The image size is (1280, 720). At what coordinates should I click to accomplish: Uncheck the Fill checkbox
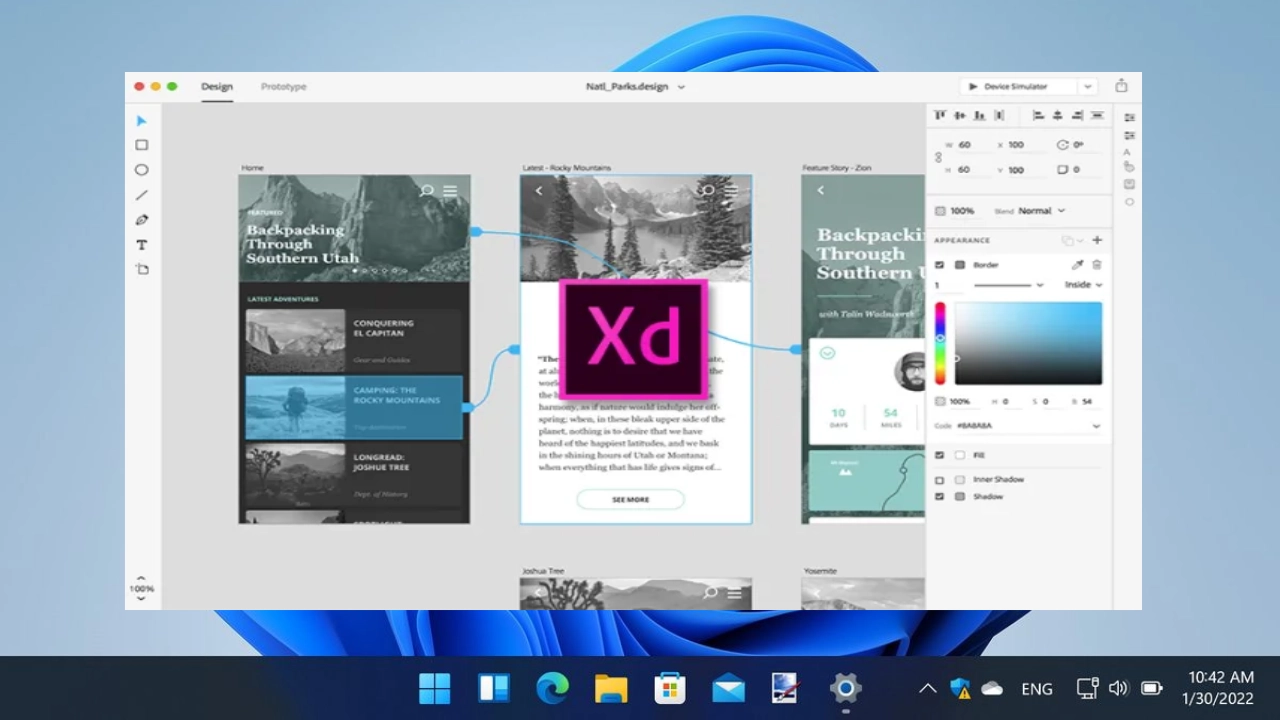[x=939, y=455]
